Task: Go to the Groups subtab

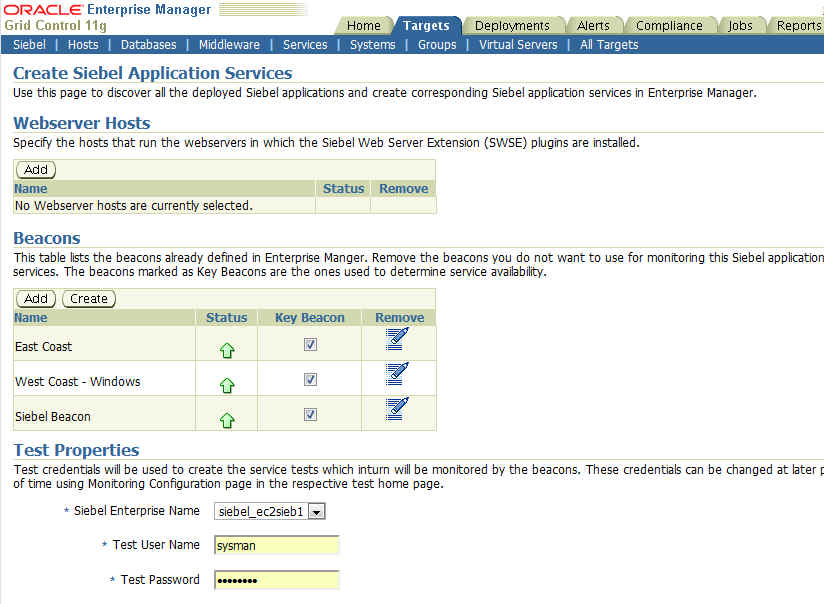Action: [437, 45]
